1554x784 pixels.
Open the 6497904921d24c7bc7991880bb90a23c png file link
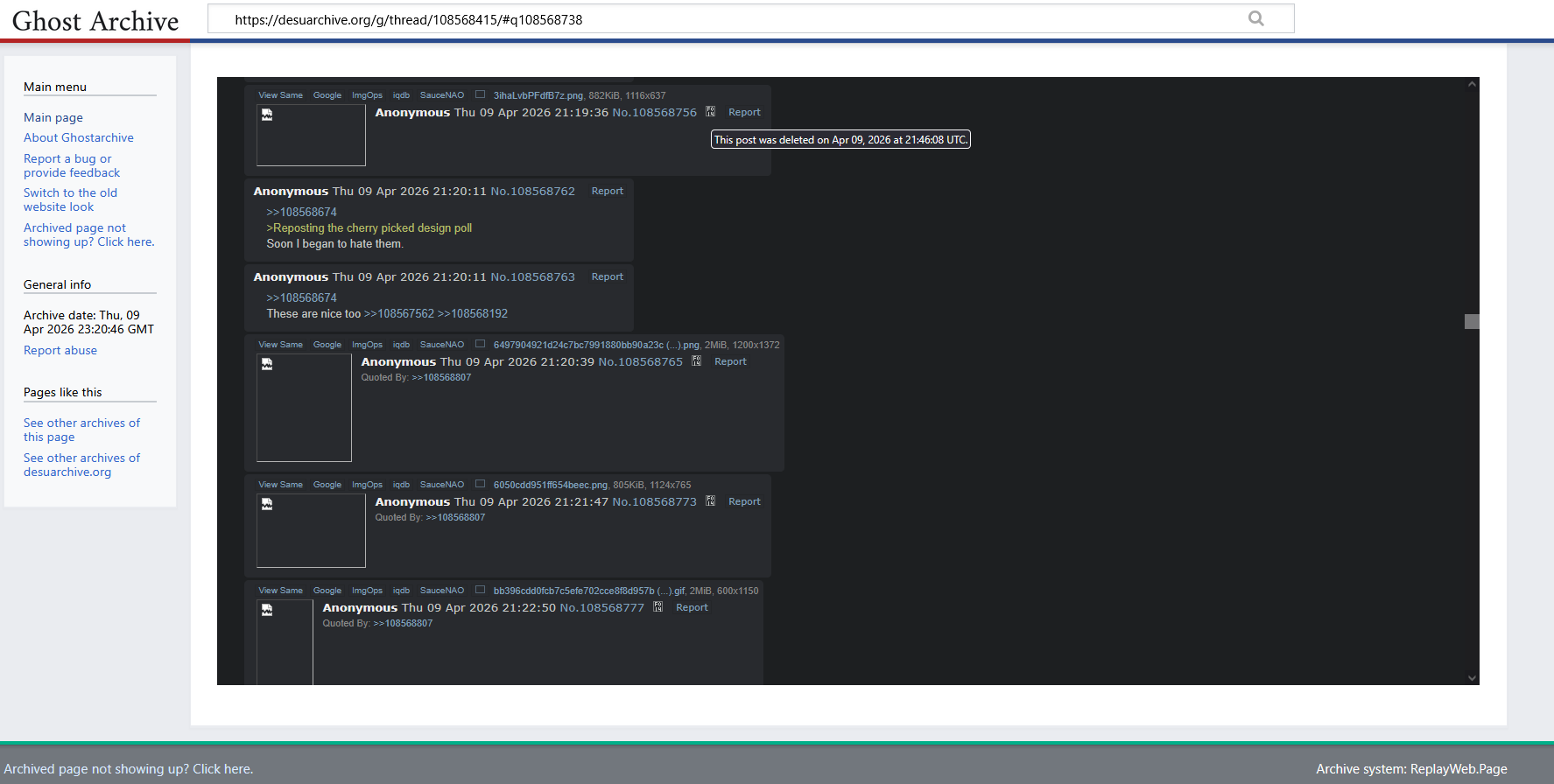tap(596, 345)
